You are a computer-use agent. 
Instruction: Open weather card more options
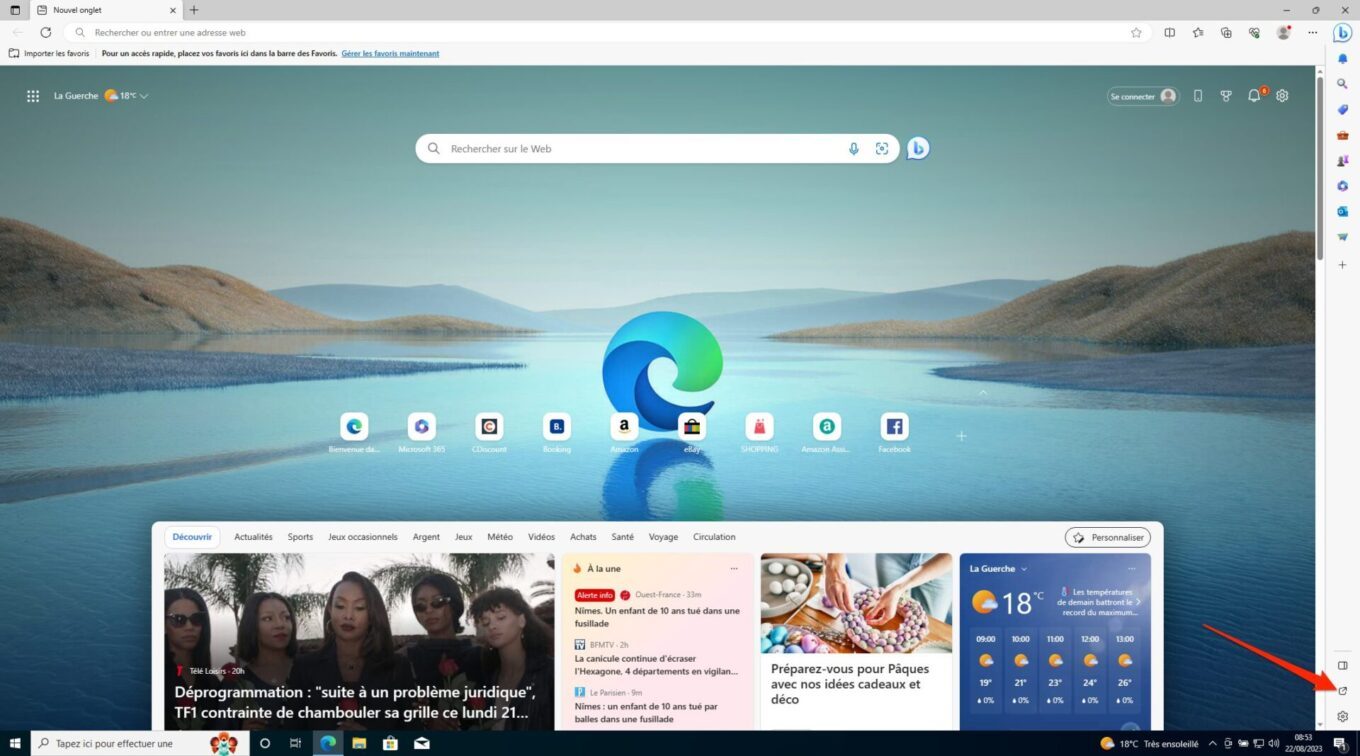[1131, 569]
